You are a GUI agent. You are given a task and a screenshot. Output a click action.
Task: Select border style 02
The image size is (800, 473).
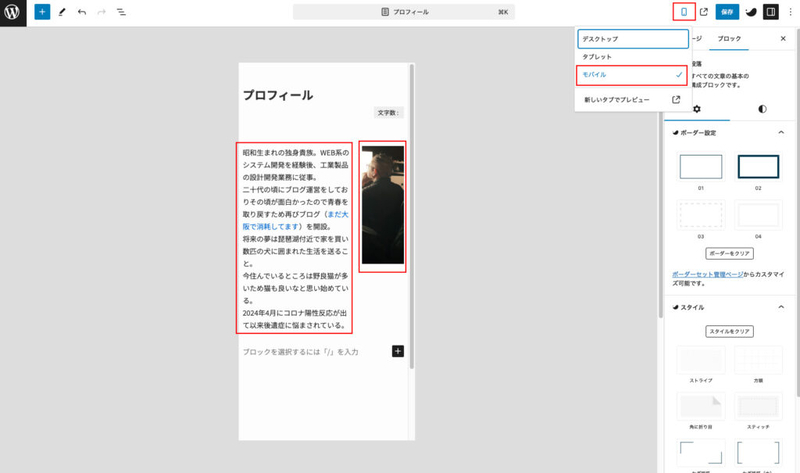pyautogui.click(x=758, y=167)
